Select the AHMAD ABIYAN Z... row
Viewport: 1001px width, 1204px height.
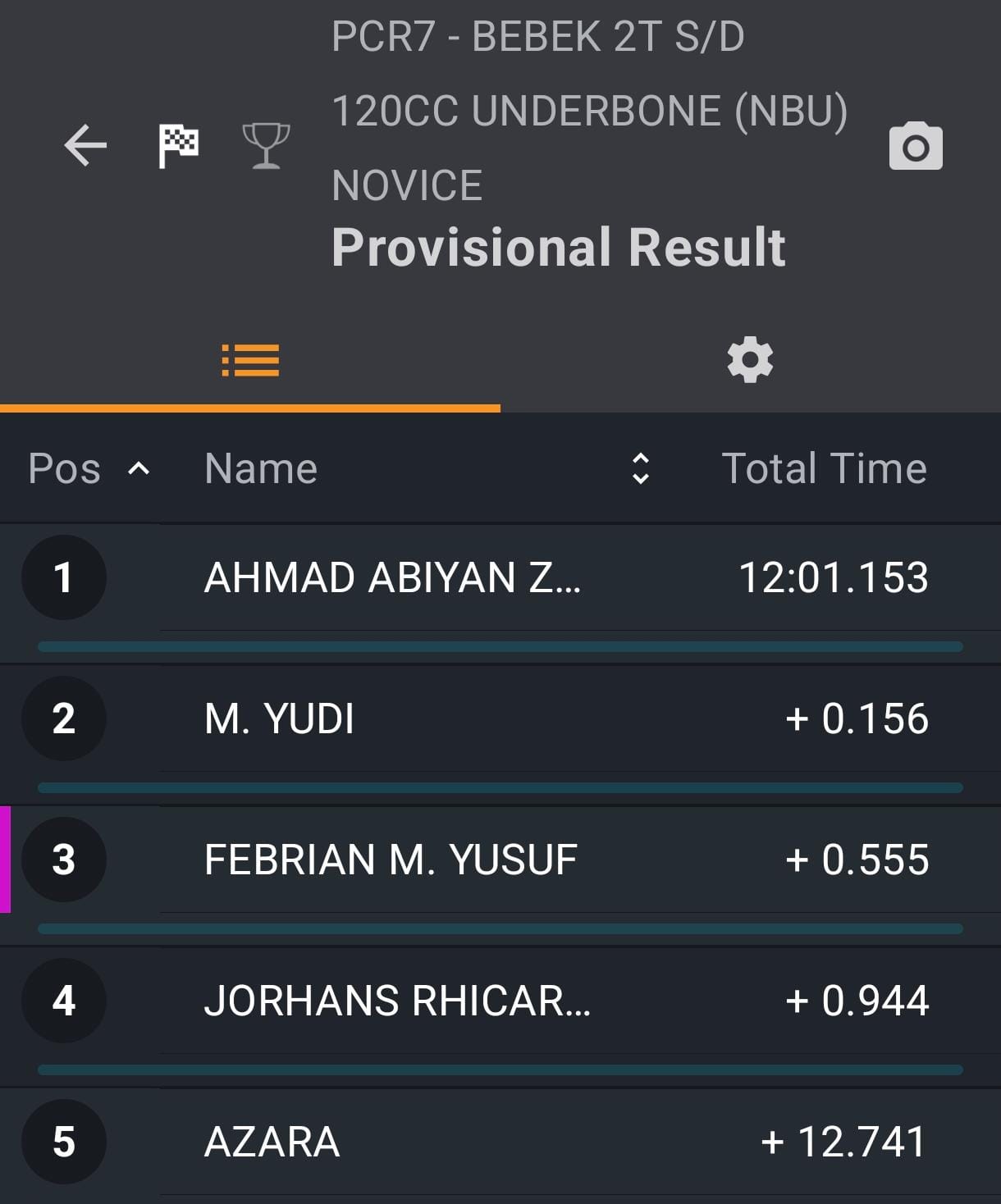tap(500, 577)
